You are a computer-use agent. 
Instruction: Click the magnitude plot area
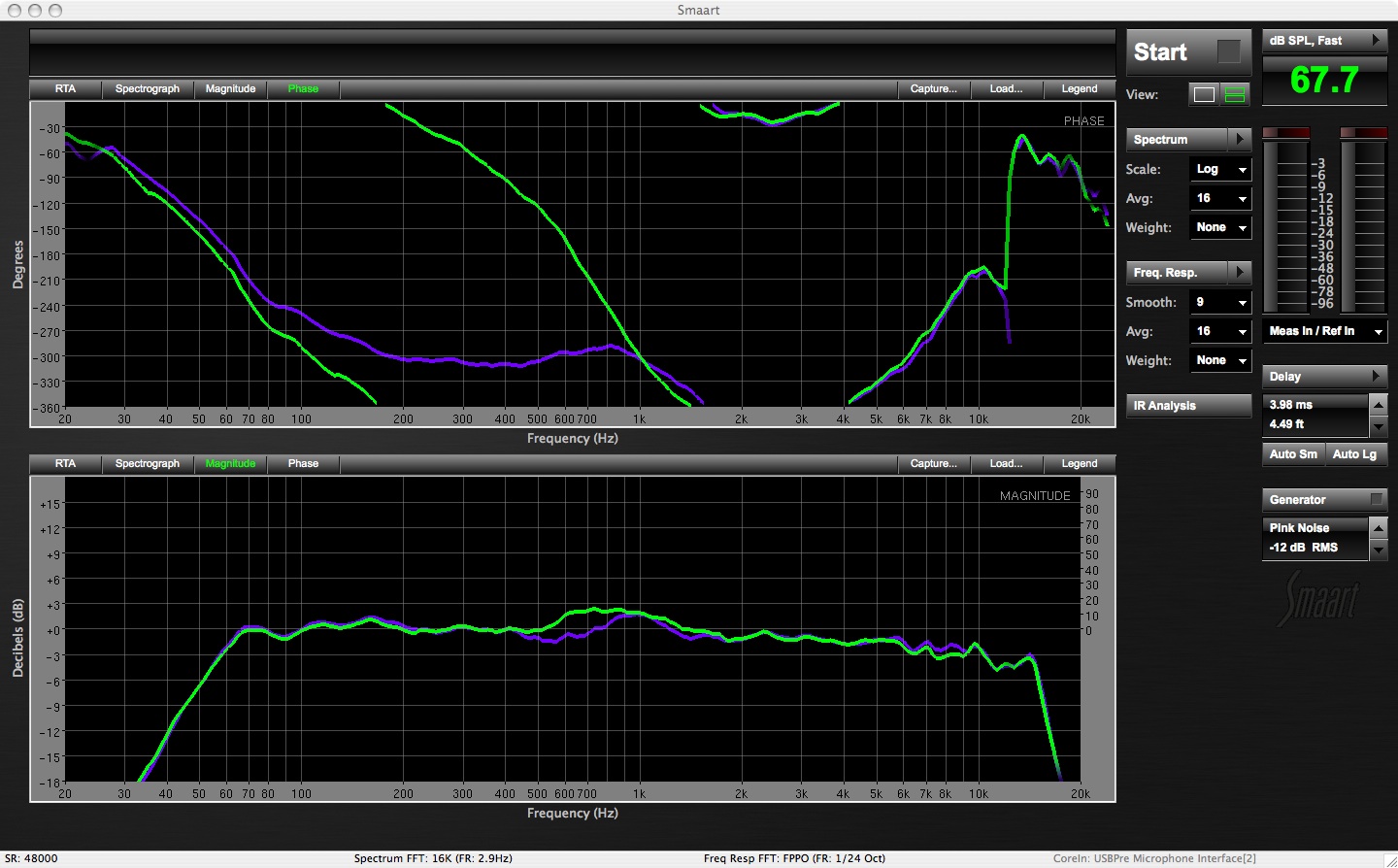click(573, 629)
